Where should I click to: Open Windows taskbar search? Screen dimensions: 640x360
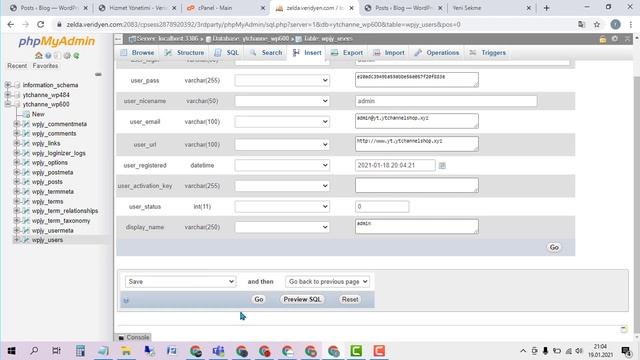34,351
